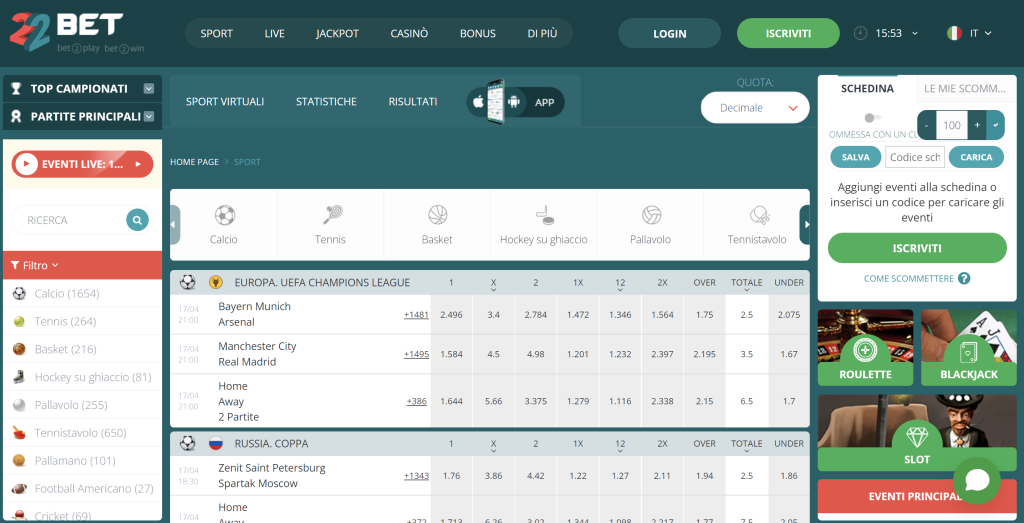
Task: Click the Home Page breadcrumb
Action: click(x=195, y=162)
